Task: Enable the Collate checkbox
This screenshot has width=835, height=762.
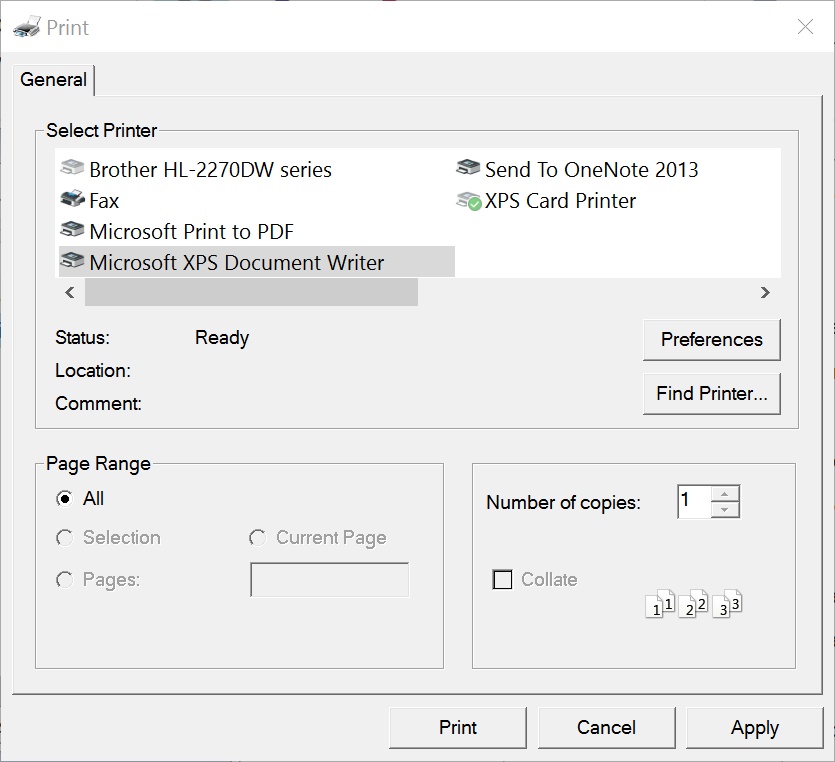Action: [502, 580]
